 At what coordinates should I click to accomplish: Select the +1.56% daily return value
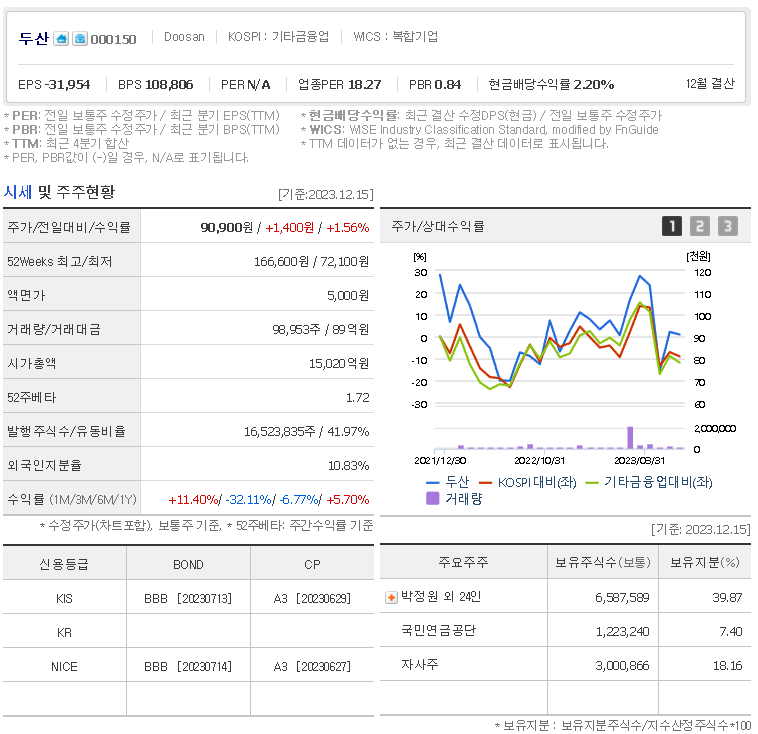click(x=348, y=227)
